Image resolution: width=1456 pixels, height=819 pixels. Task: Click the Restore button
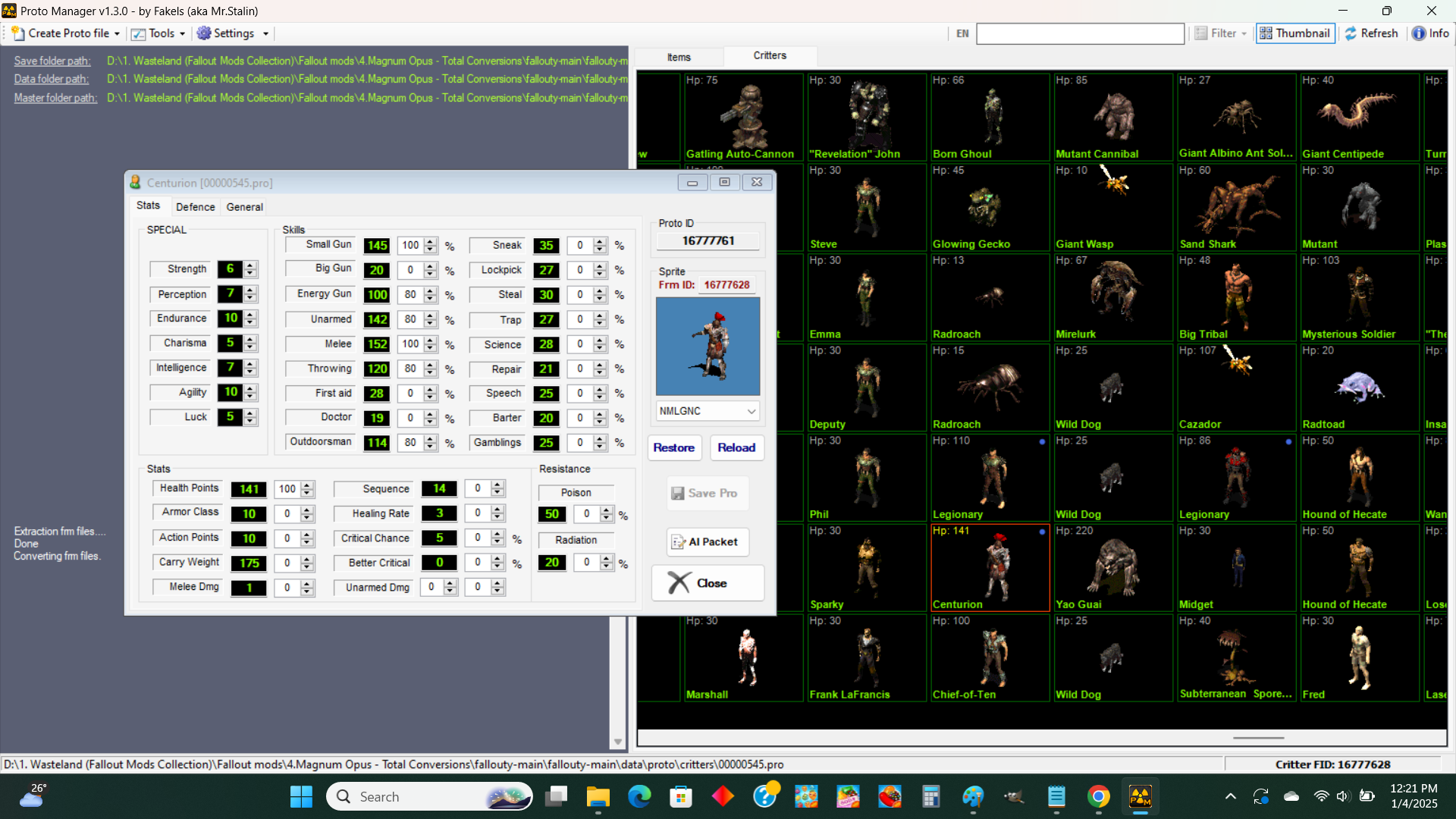(x=673, y=447)
